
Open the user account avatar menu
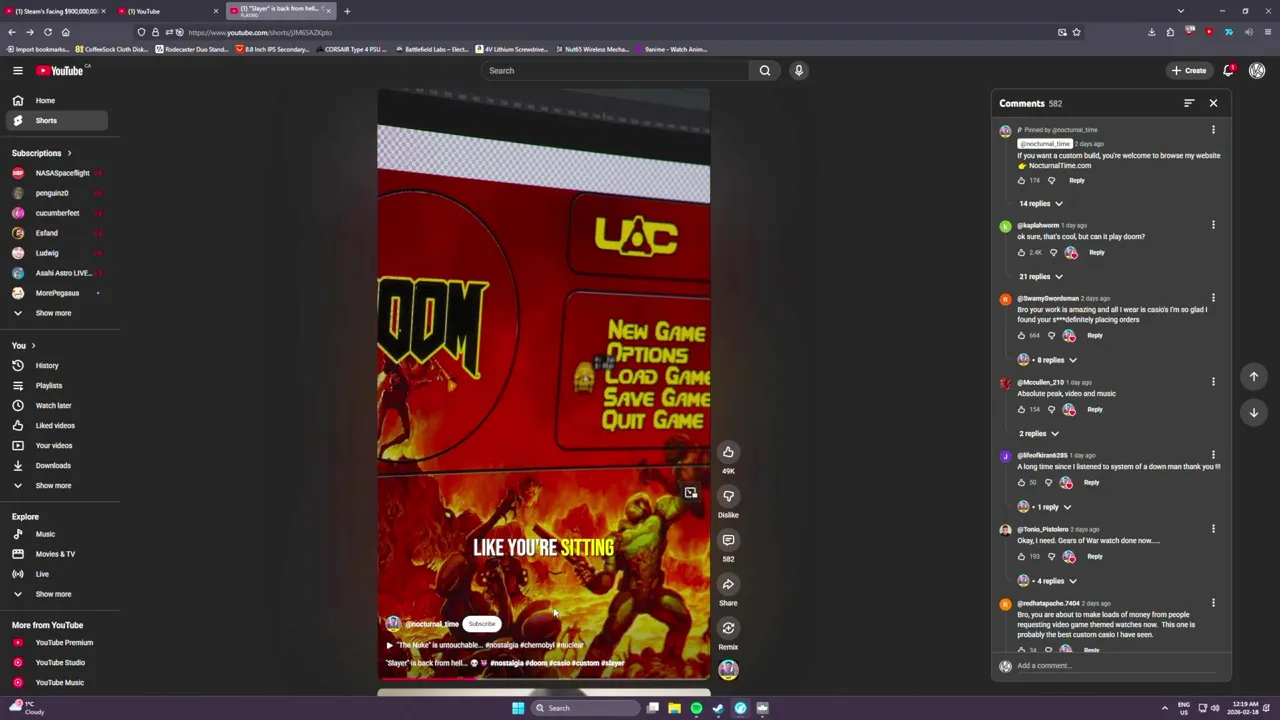tap(1257, 70)
